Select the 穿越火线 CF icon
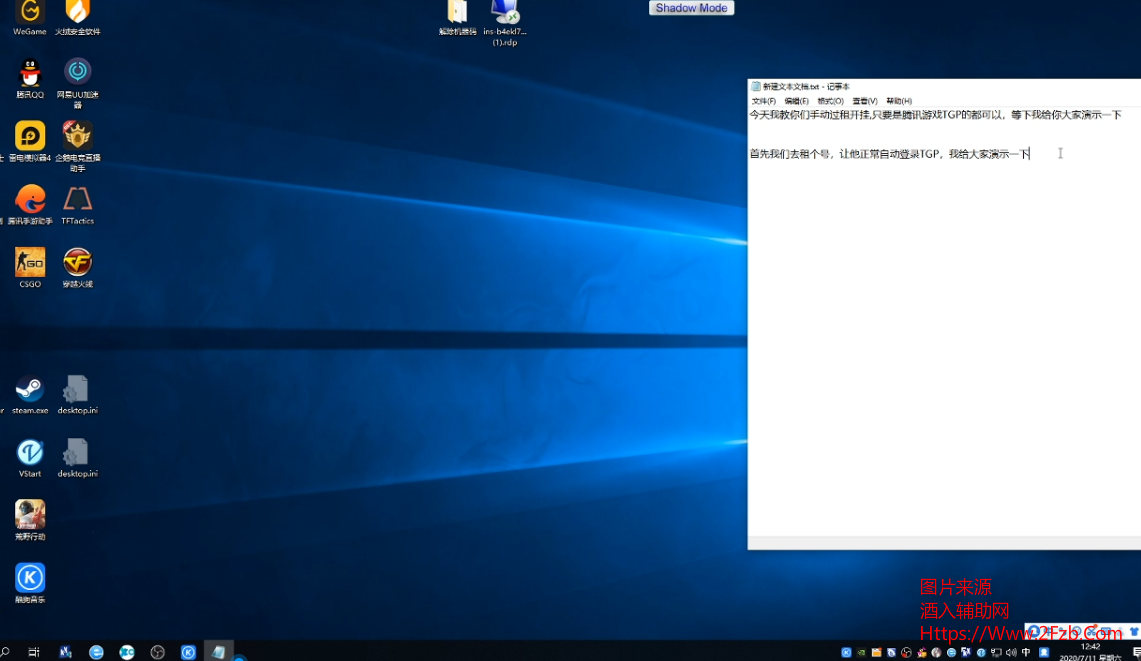This screenshot has width=1141, height=661. [x=78, y=268]
